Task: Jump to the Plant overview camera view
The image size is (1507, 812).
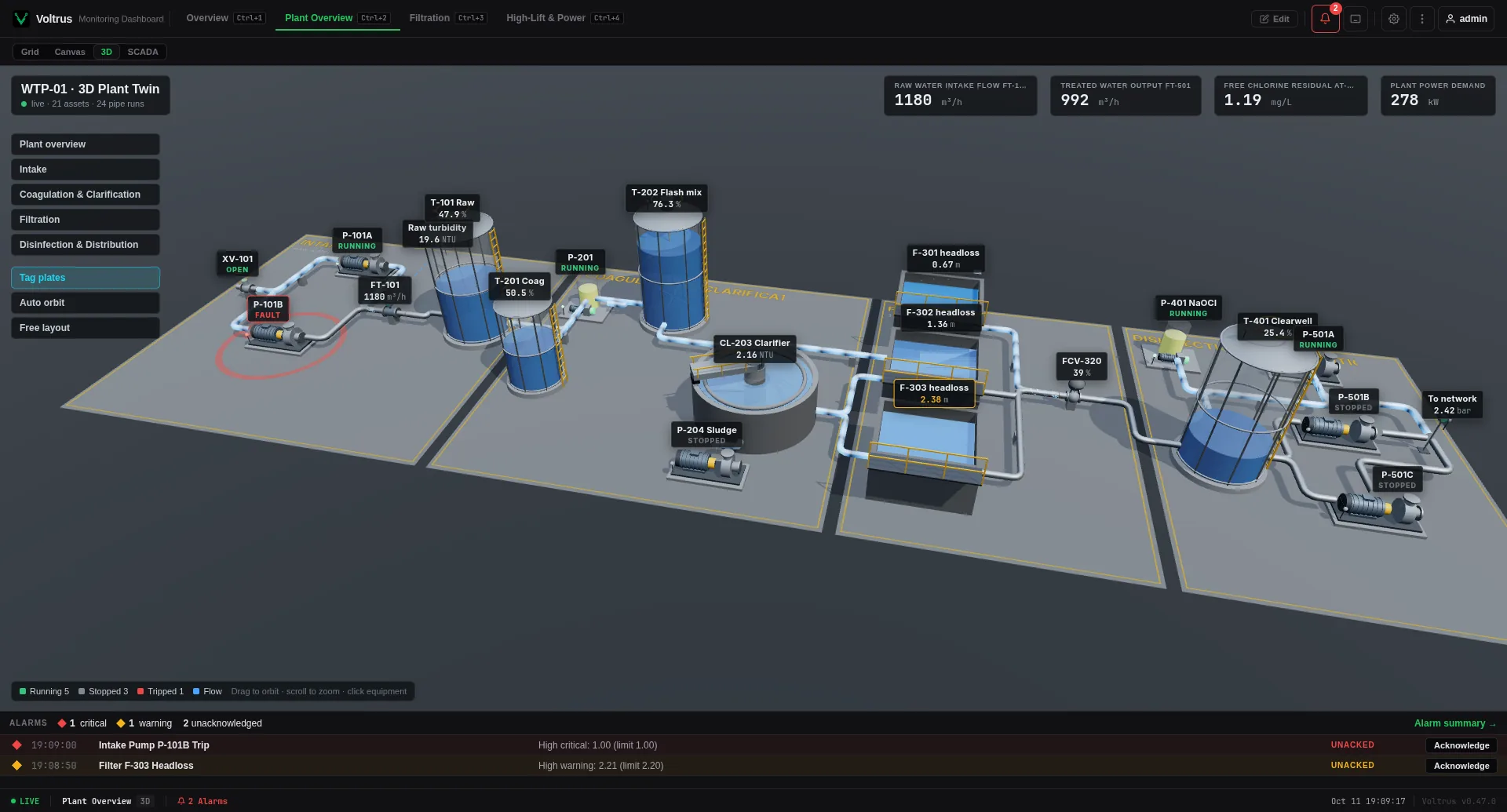Action: click(x=86, y=144)
